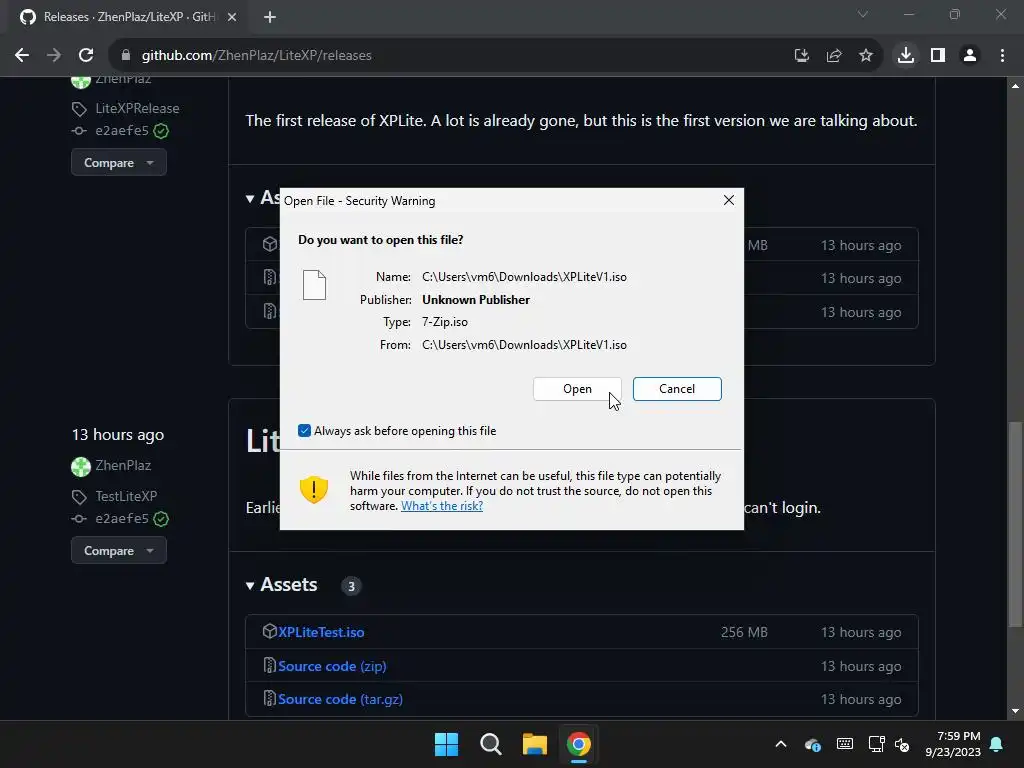Click the install app icon in address bar
The height and width of the screenshot is (768, 1024).
(801, 56)
